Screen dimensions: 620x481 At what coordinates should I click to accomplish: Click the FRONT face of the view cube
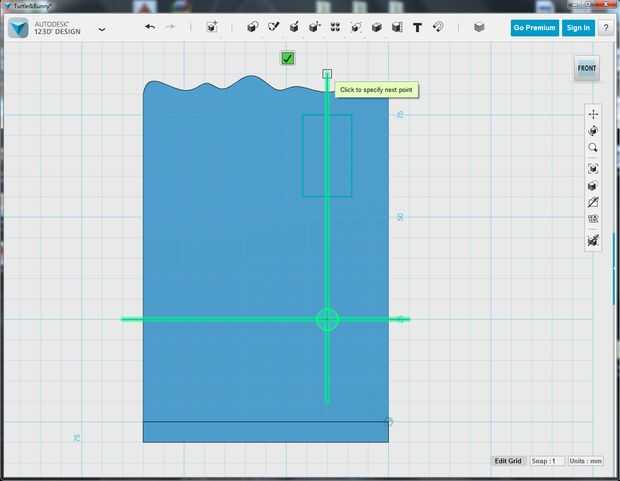pos(587,68)
